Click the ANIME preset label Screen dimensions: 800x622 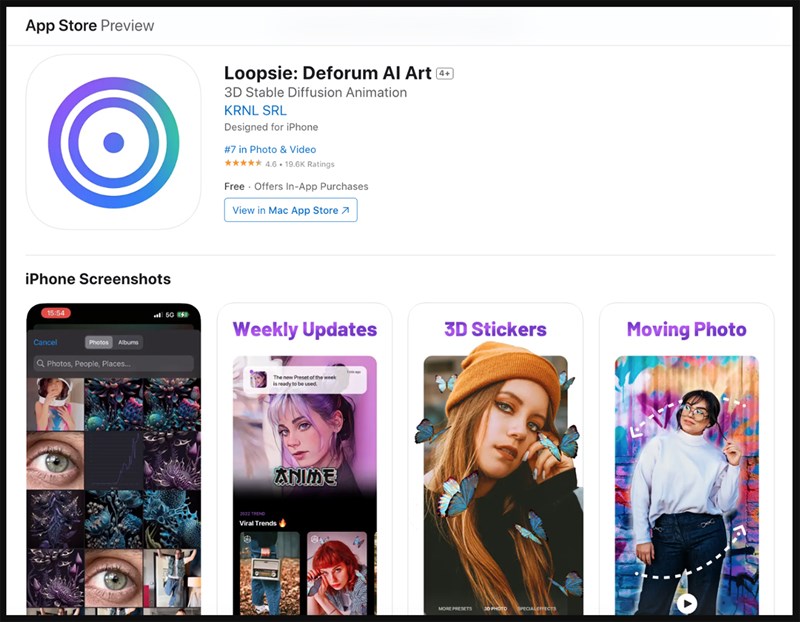305,477
